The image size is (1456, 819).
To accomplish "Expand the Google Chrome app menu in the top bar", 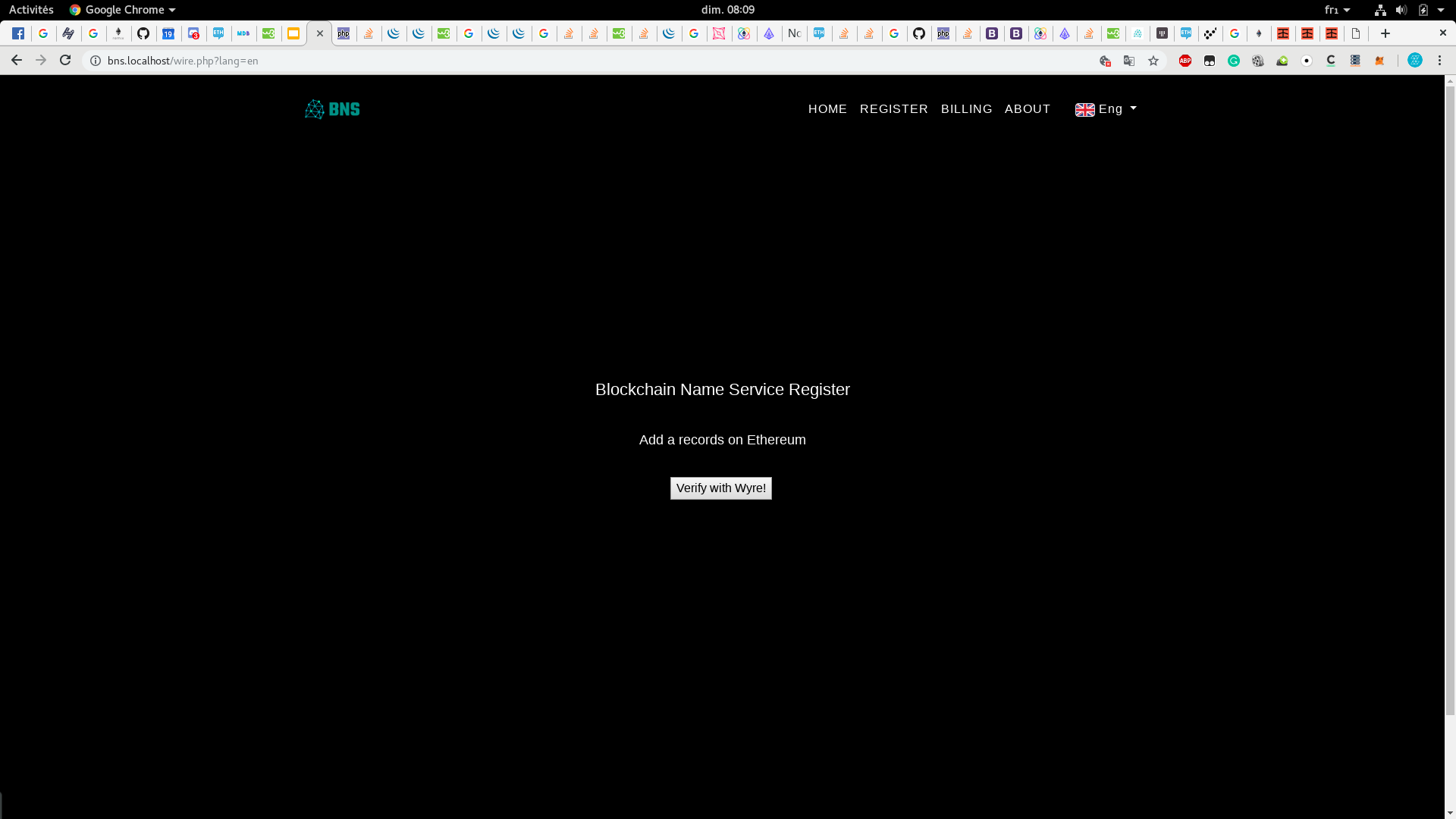I will click(123, 10).
